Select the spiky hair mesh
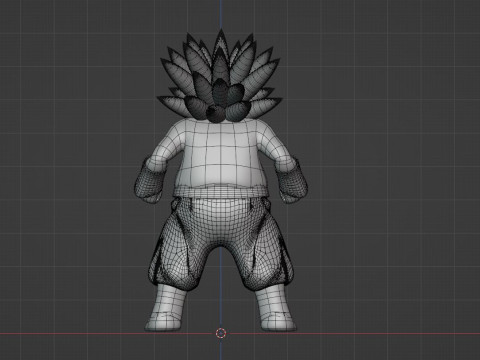The width and height of the screenshot is (480, 360). pos(220,77)
